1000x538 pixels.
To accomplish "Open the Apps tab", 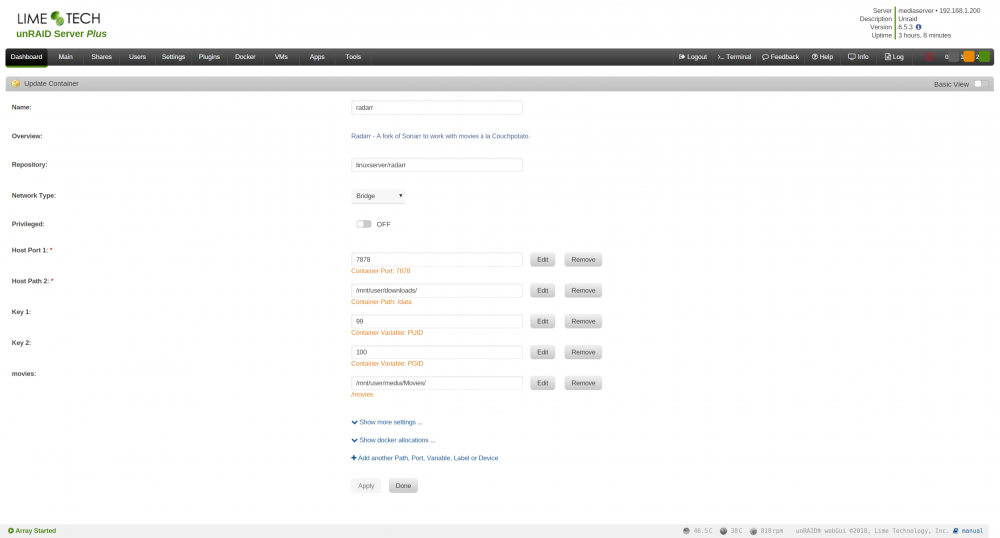I will 317,57.
